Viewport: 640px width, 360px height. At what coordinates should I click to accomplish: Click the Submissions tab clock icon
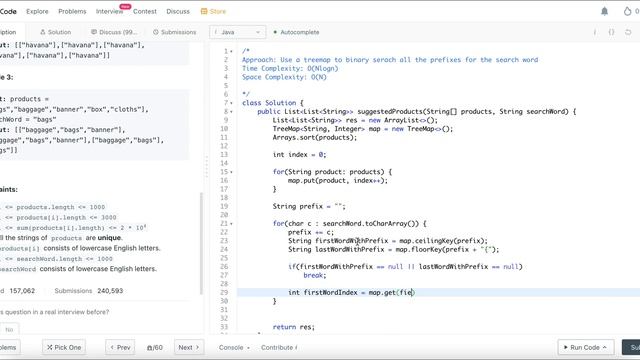point(156,32)
